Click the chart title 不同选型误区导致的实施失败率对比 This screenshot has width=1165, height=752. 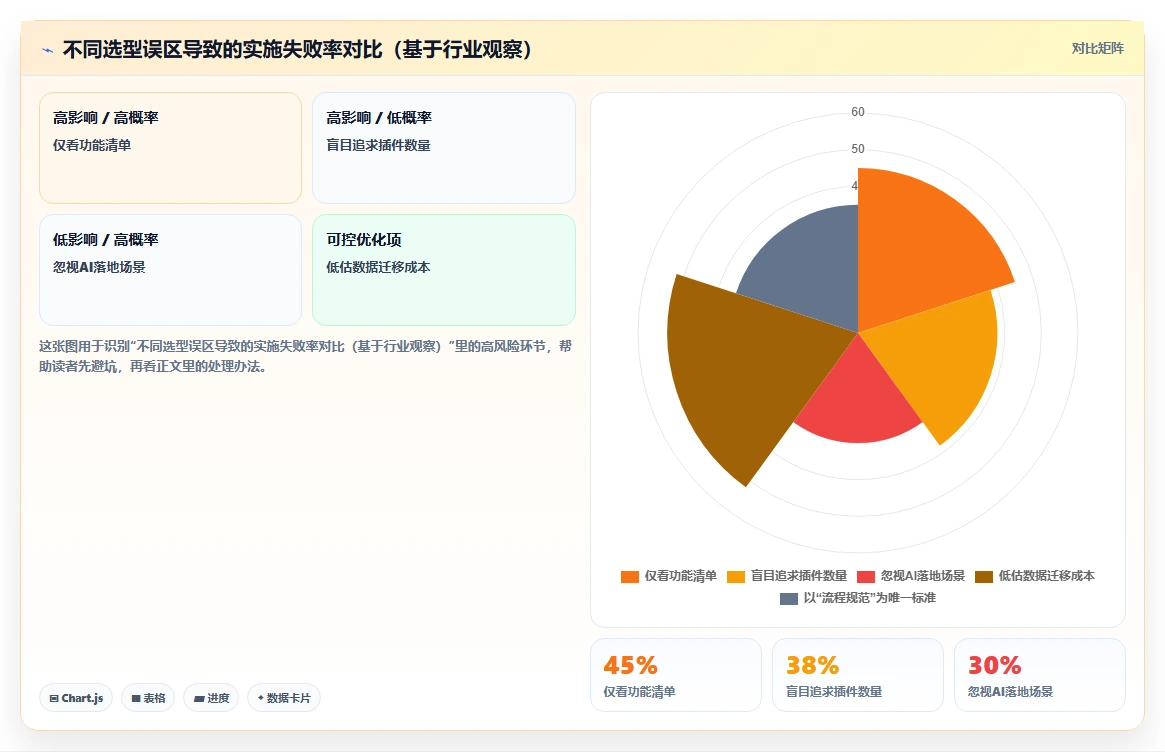click(298, 50)
